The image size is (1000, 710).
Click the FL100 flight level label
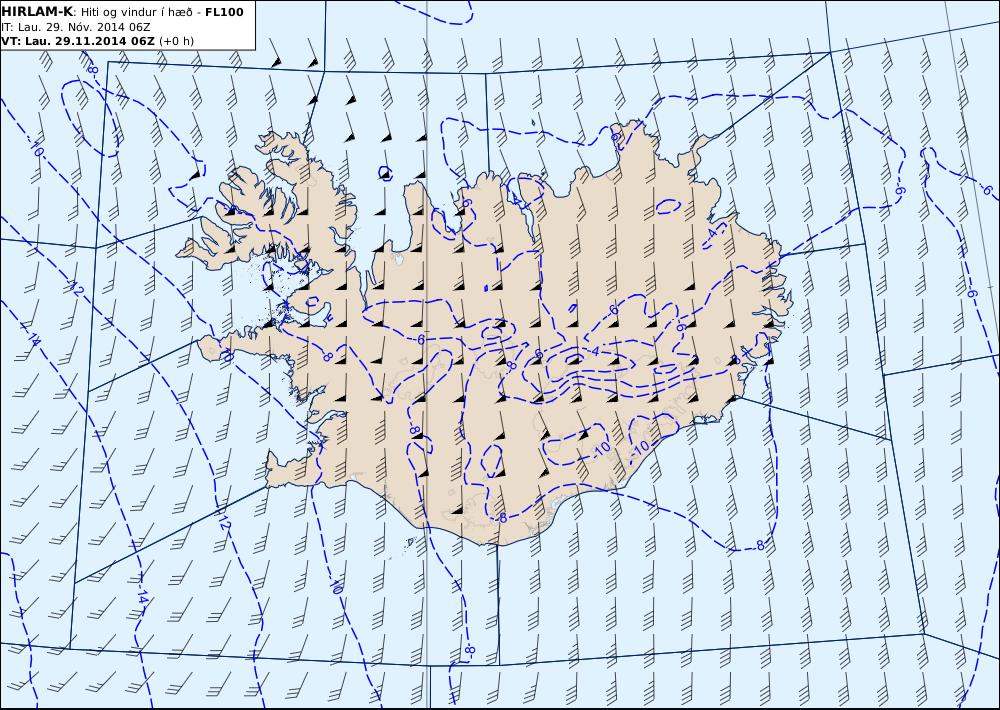[224, 12]
